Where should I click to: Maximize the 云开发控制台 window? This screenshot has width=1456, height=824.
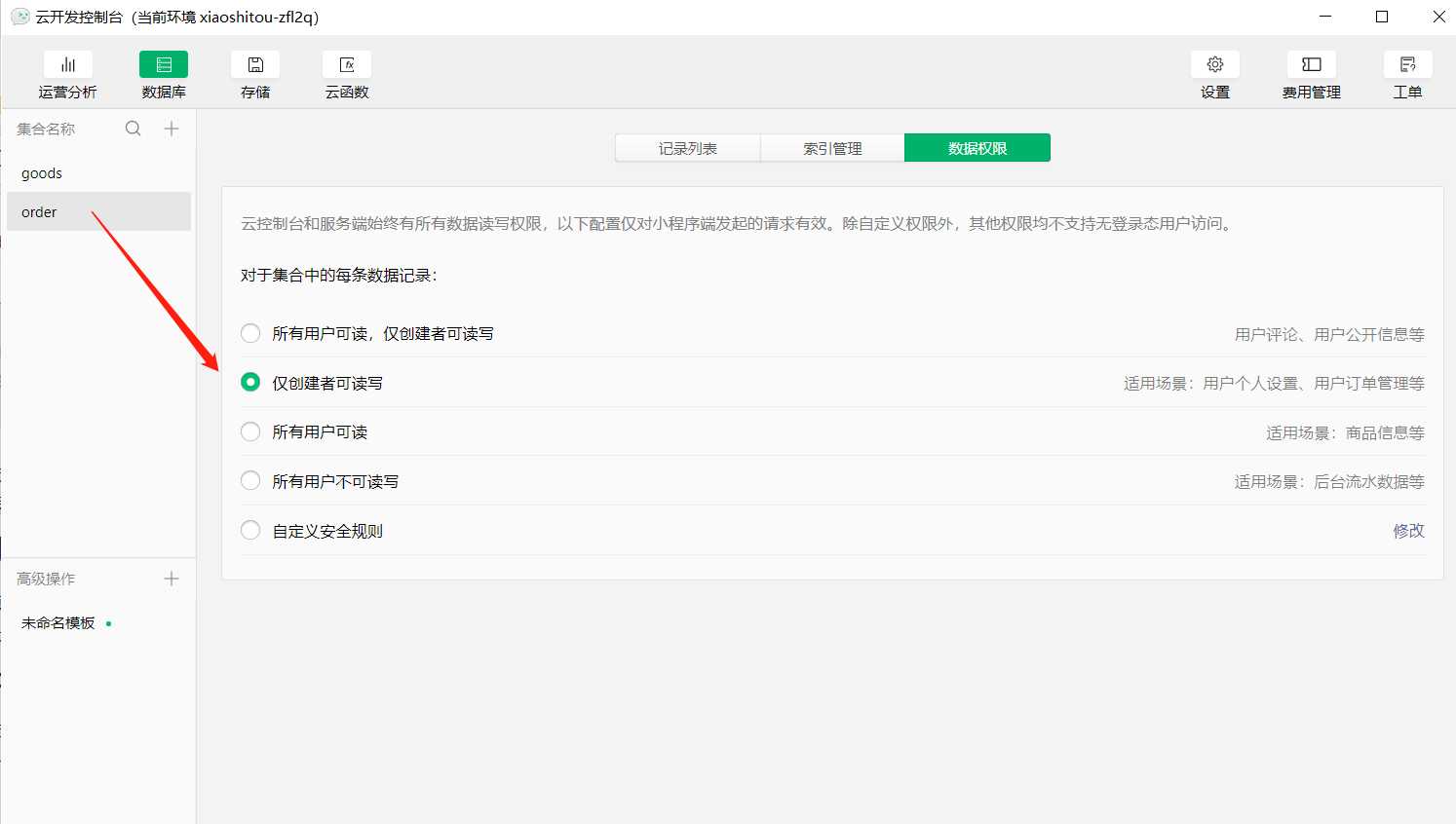point(1382,17)
